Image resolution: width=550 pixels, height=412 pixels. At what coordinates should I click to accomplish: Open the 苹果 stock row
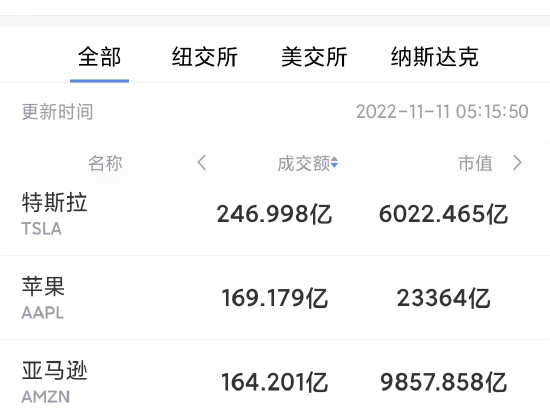pos(275,298)
